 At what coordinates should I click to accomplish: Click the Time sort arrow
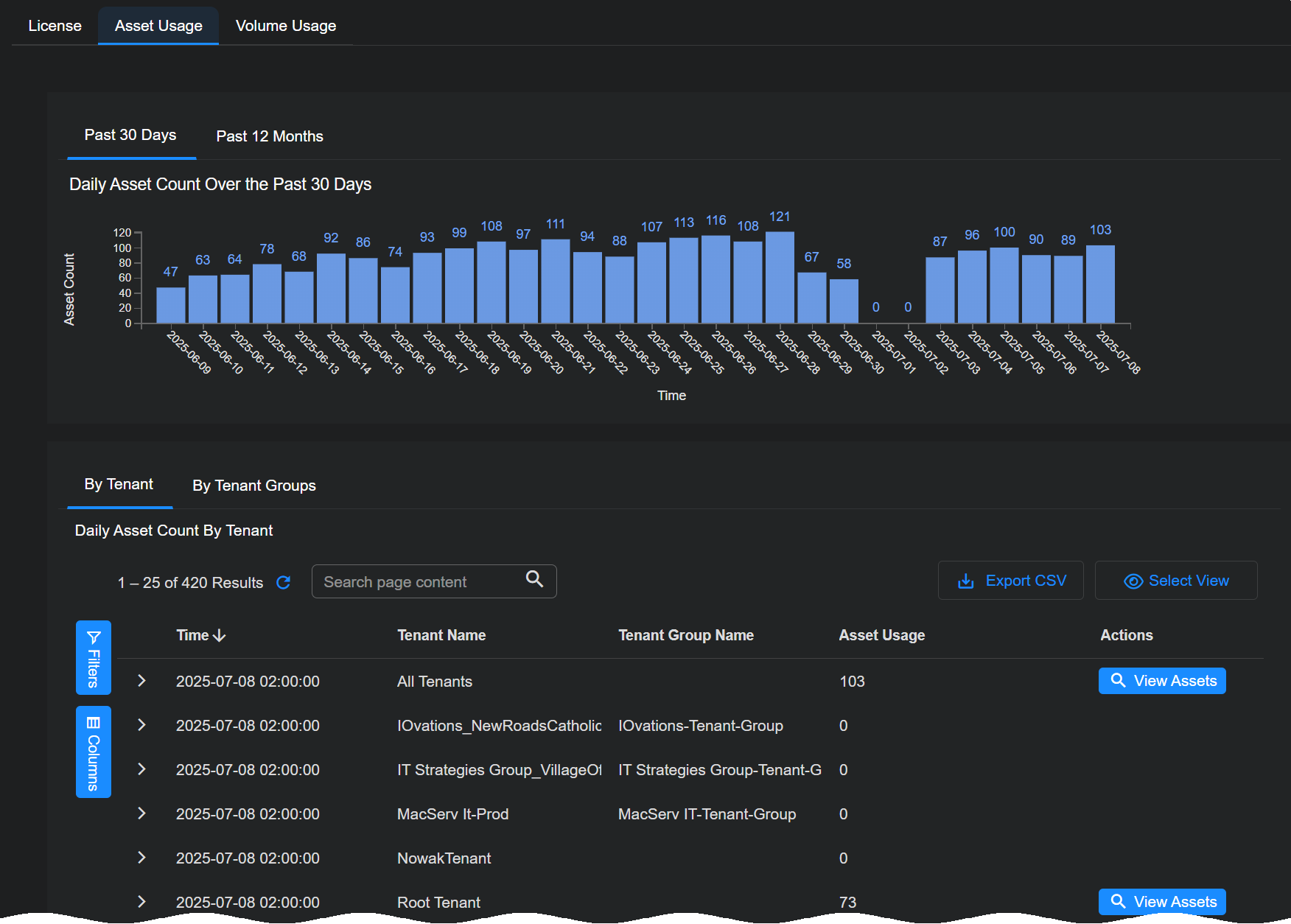(x=220, y=635)
